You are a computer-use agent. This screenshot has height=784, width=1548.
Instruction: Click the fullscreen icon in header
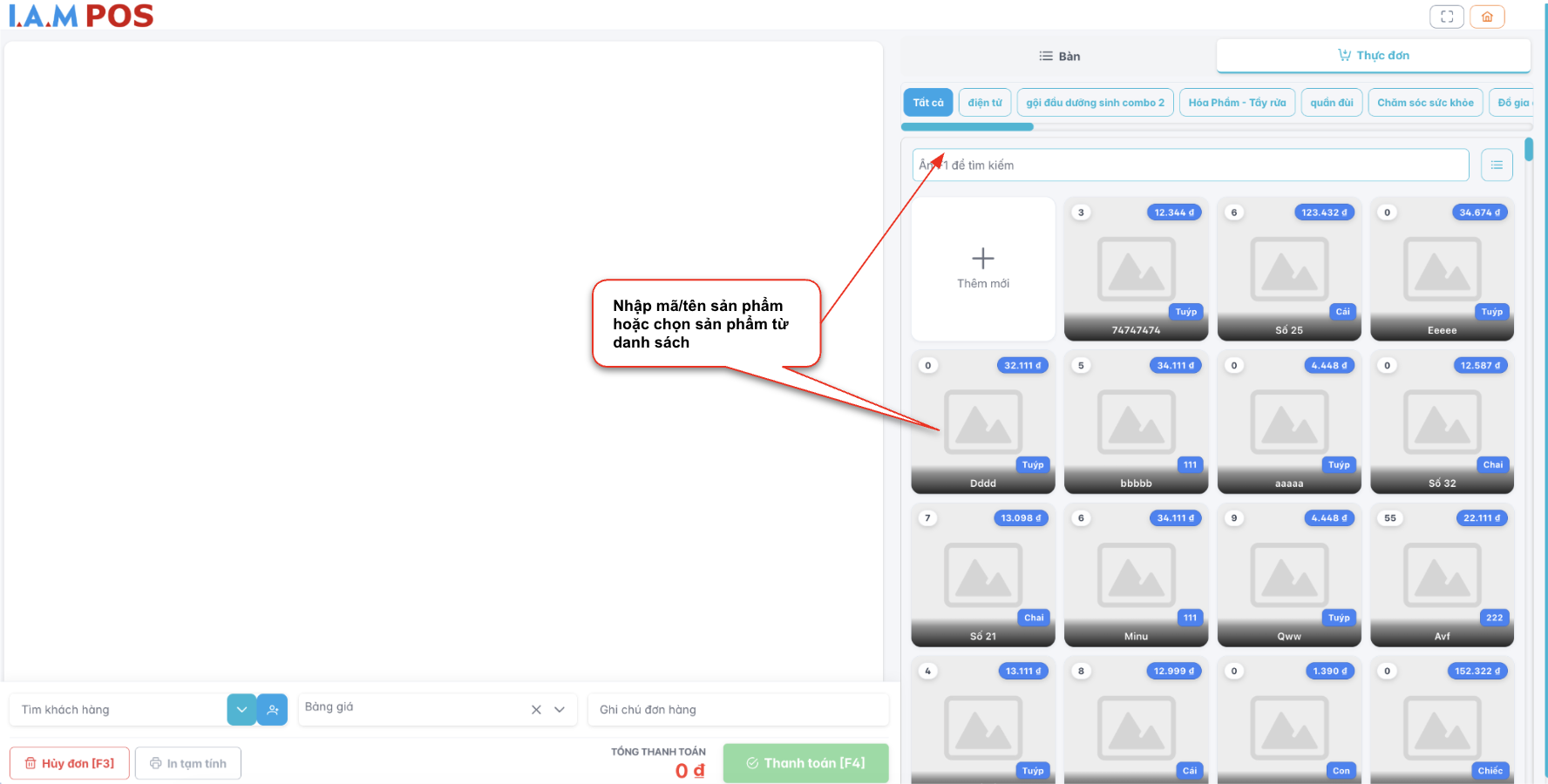[x=1446, y=17]
